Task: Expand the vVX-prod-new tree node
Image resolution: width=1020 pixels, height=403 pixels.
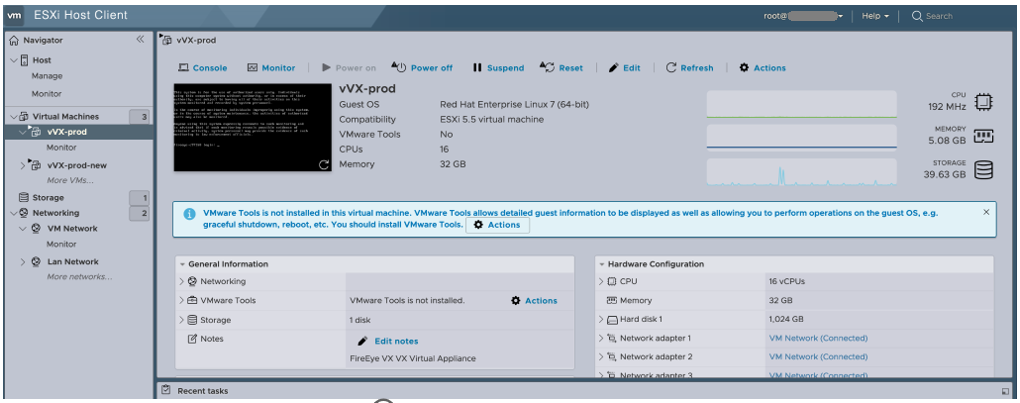Action: point(23,165)
